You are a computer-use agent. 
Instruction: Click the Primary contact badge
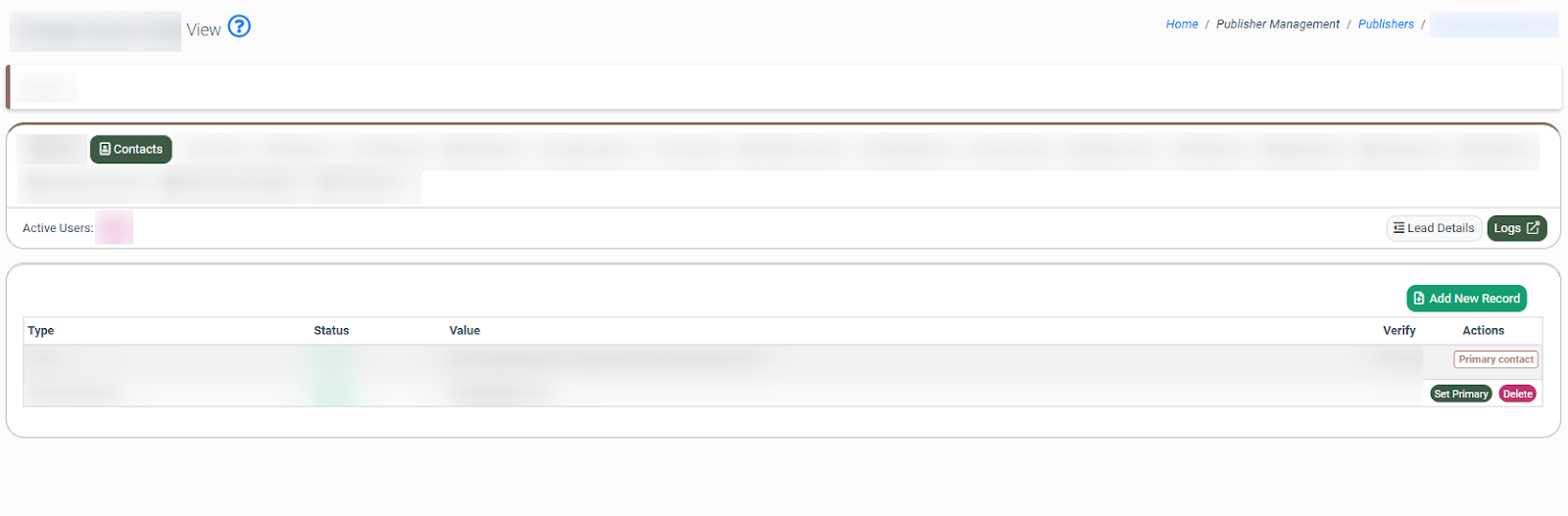1495,359
